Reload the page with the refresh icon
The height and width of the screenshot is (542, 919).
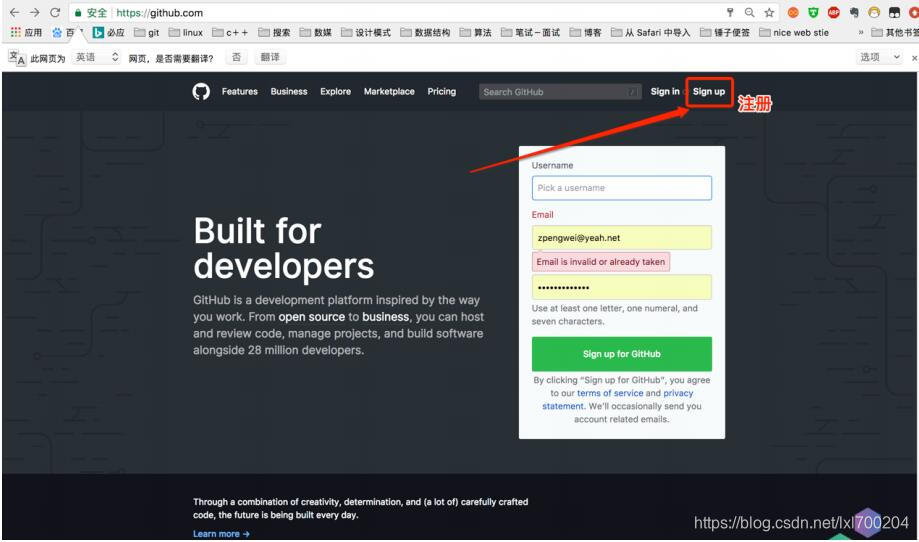click(x=55, y=12)
